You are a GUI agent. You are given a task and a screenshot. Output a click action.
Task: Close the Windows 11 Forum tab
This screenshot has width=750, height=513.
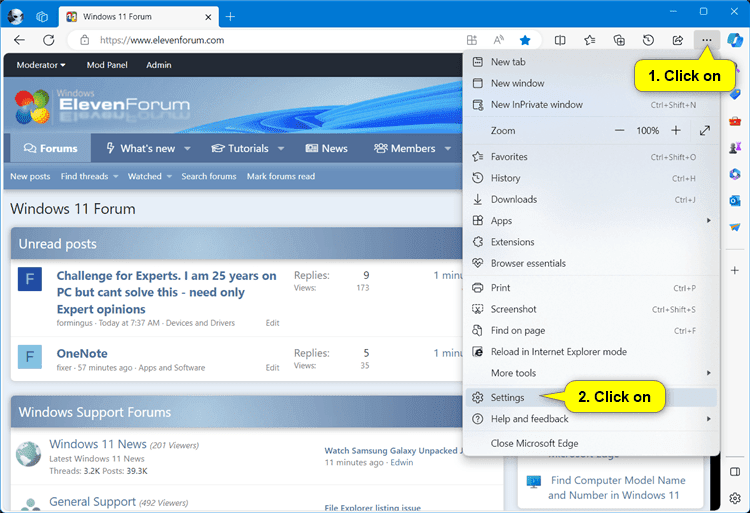click(208, 17)
